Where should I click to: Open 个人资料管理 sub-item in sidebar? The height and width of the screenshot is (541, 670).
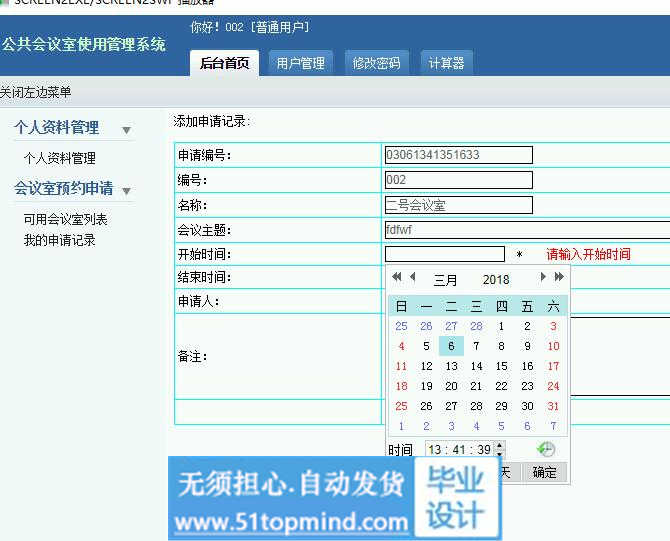tap(60, 158)
